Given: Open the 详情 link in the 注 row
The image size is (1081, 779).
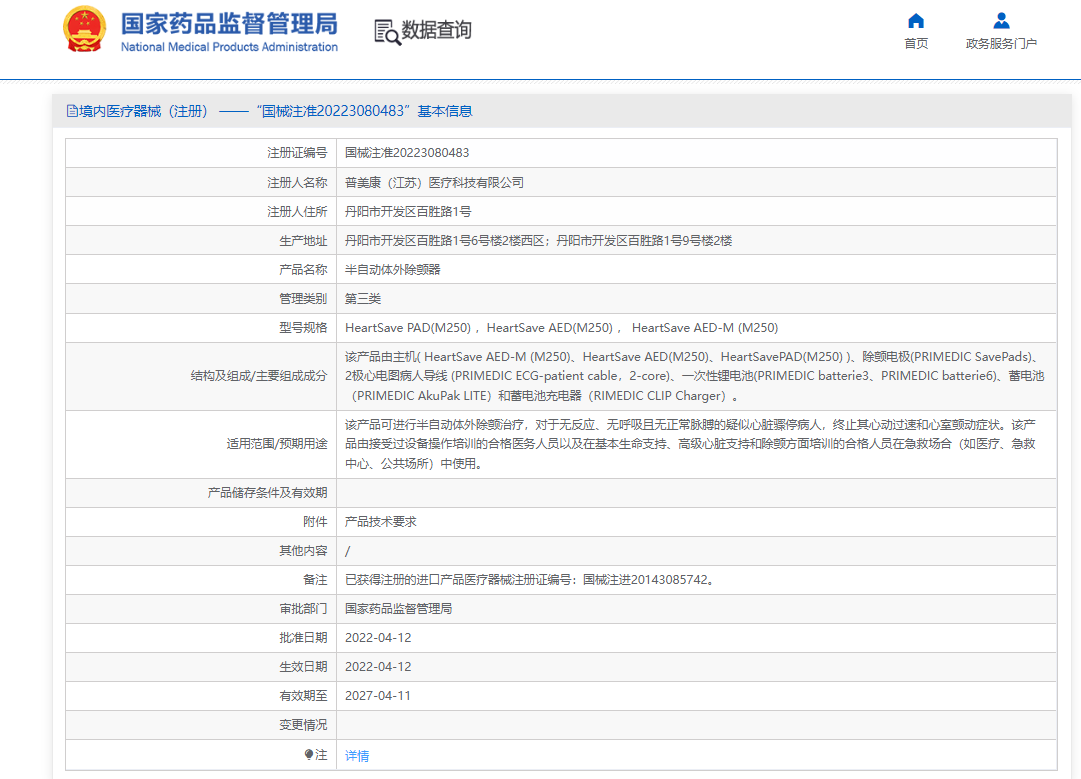Looking at the screenshot, I should 357,756.
